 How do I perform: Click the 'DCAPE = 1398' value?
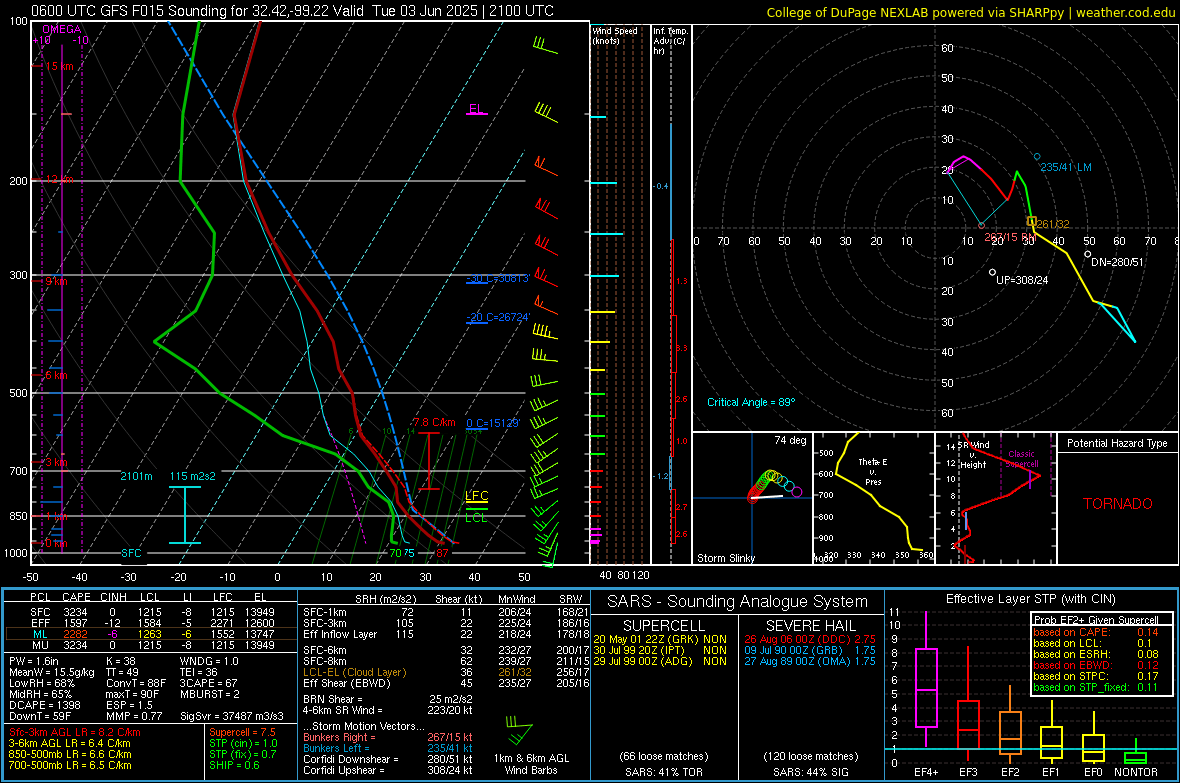coord(44,705)
